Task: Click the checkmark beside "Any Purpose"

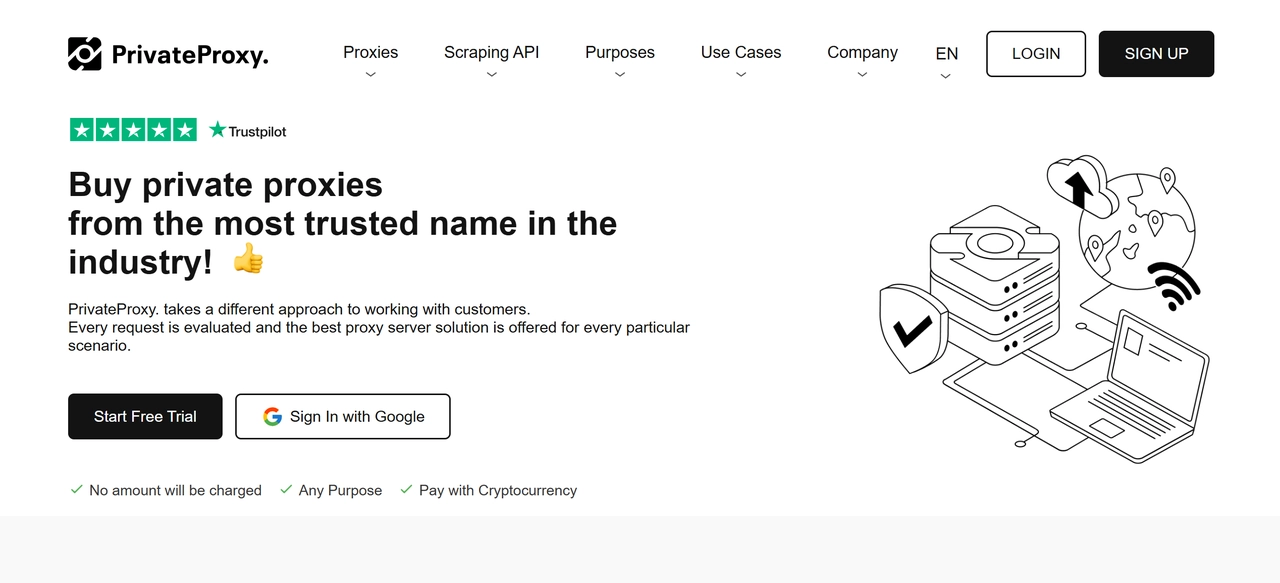Action: 286,489
